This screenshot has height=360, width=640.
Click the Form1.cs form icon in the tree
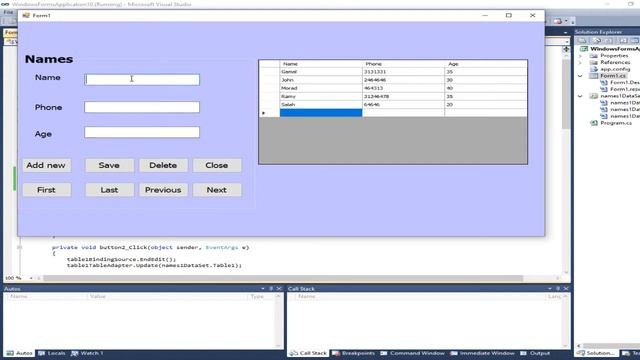(x=594, y=76)
